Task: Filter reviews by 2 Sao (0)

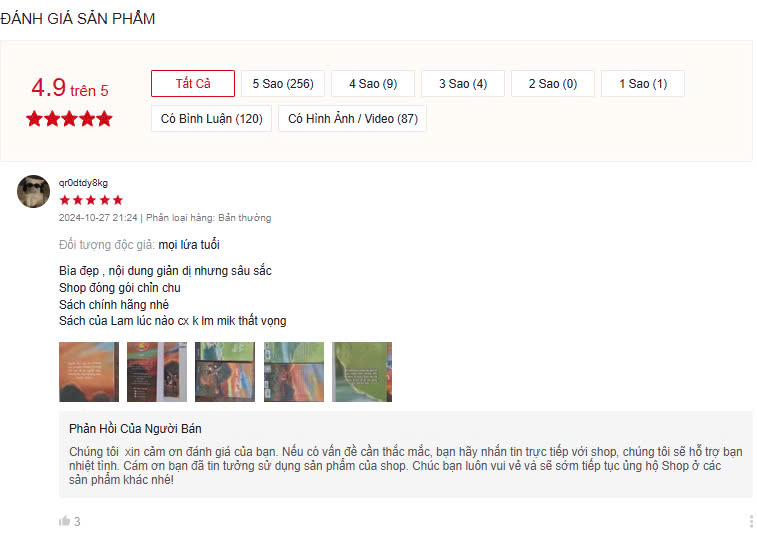Action: (x=553, y=84)
